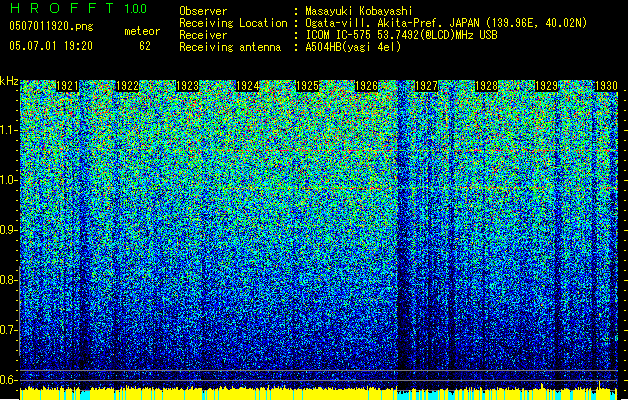This screenshot has height=400, width=629.
Task: Click the 1925 time marker
Action: pyautogui.click(x=307, y=86)
